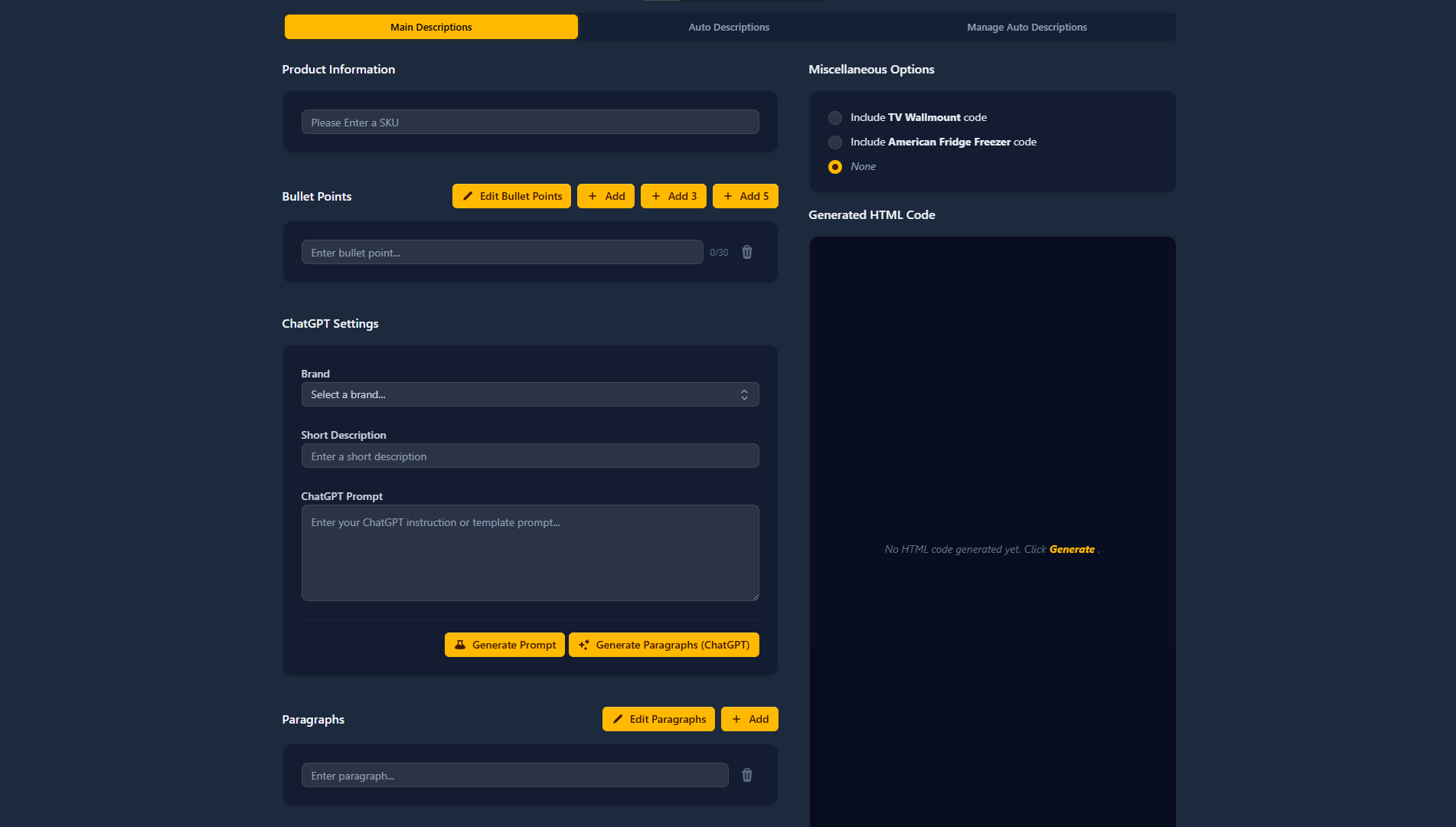
Task: Open the Select a brand dropdown
Action: tap(530, 394)
